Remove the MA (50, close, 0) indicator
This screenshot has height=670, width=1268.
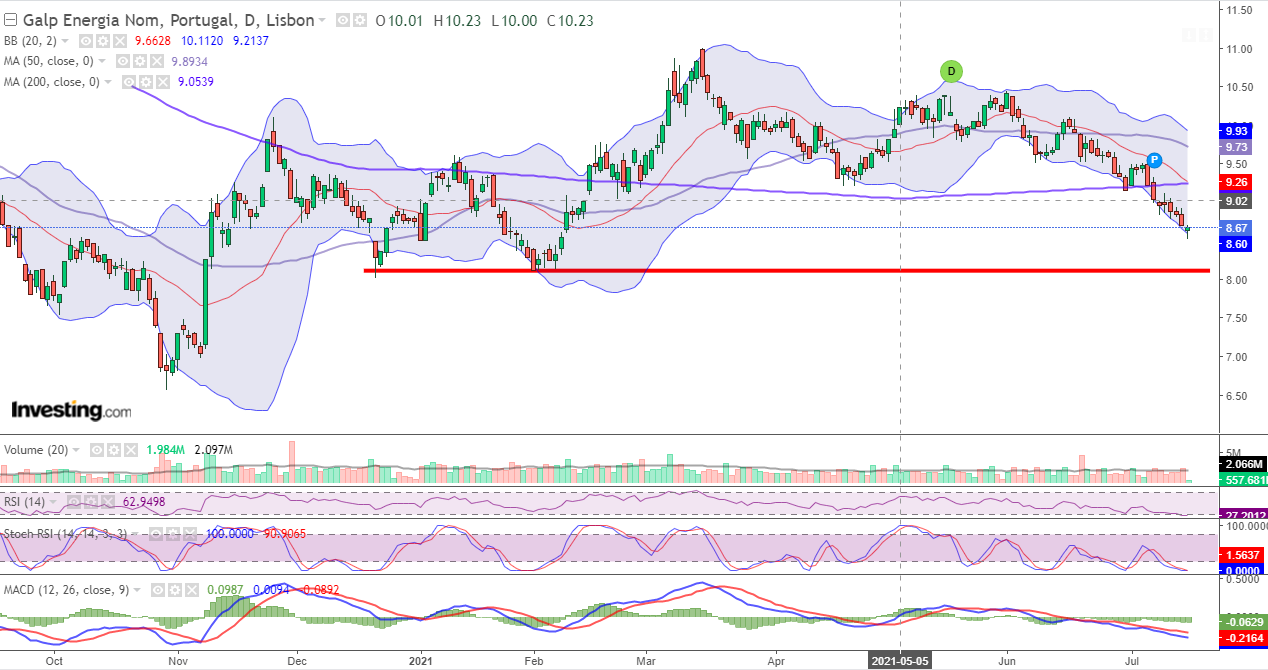(x=157, y=61)
